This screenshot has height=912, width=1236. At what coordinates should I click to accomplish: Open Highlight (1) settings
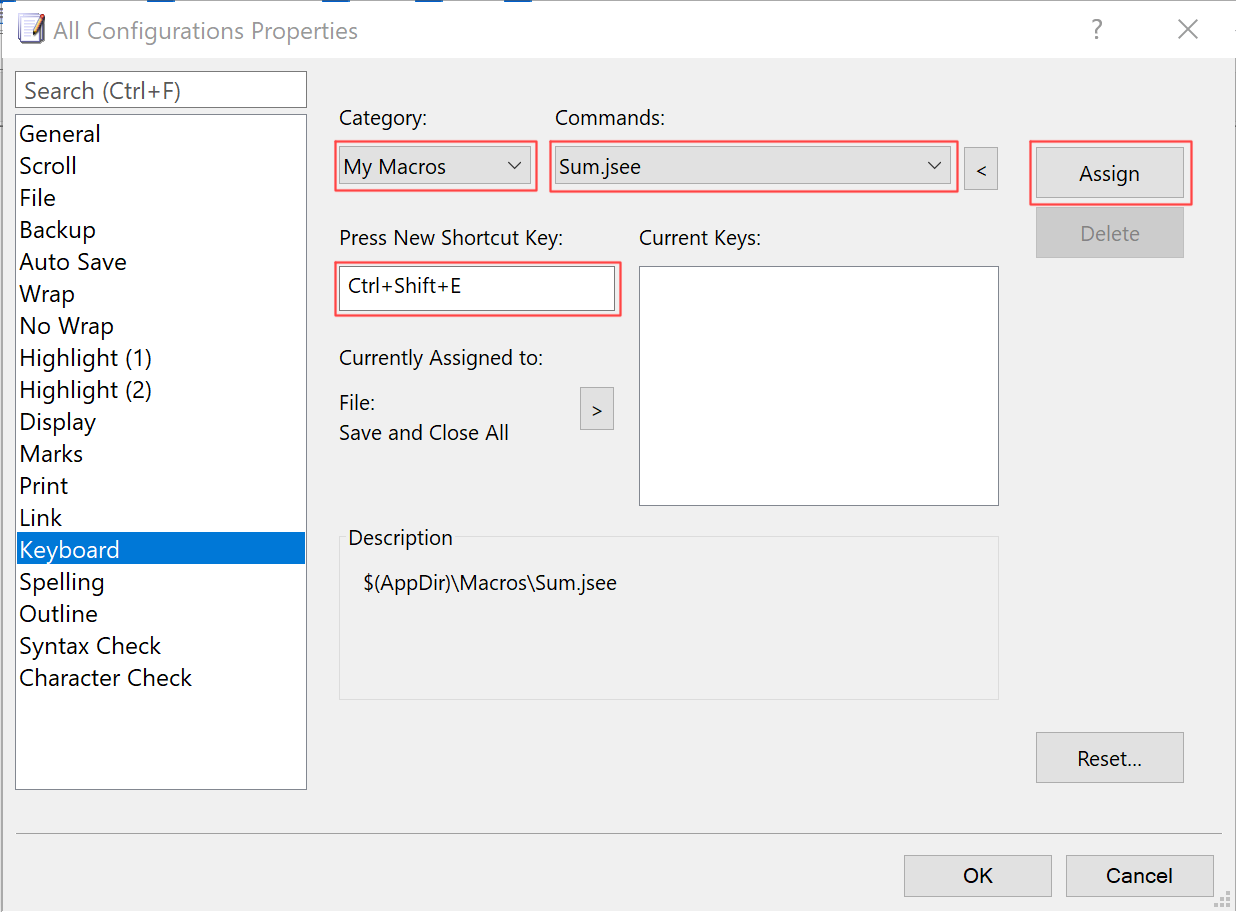(161, 358)
